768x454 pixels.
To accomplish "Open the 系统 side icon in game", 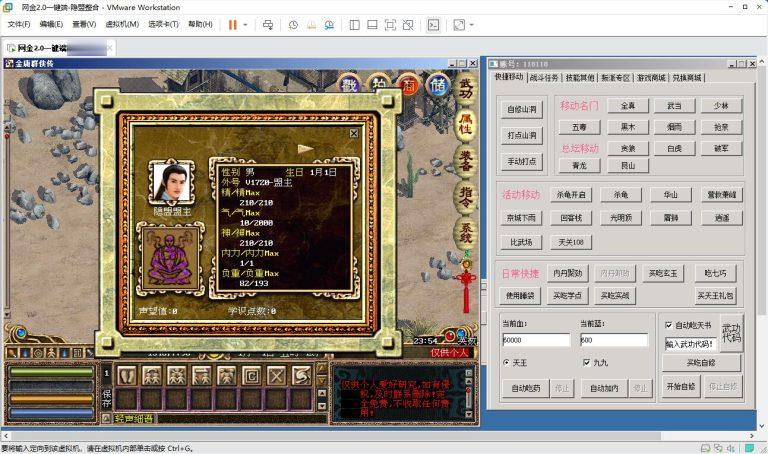I will [466, 233].
